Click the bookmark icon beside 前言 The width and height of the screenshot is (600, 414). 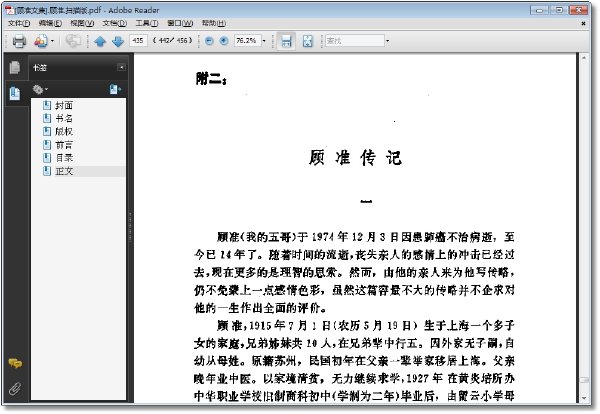[47, 145]
